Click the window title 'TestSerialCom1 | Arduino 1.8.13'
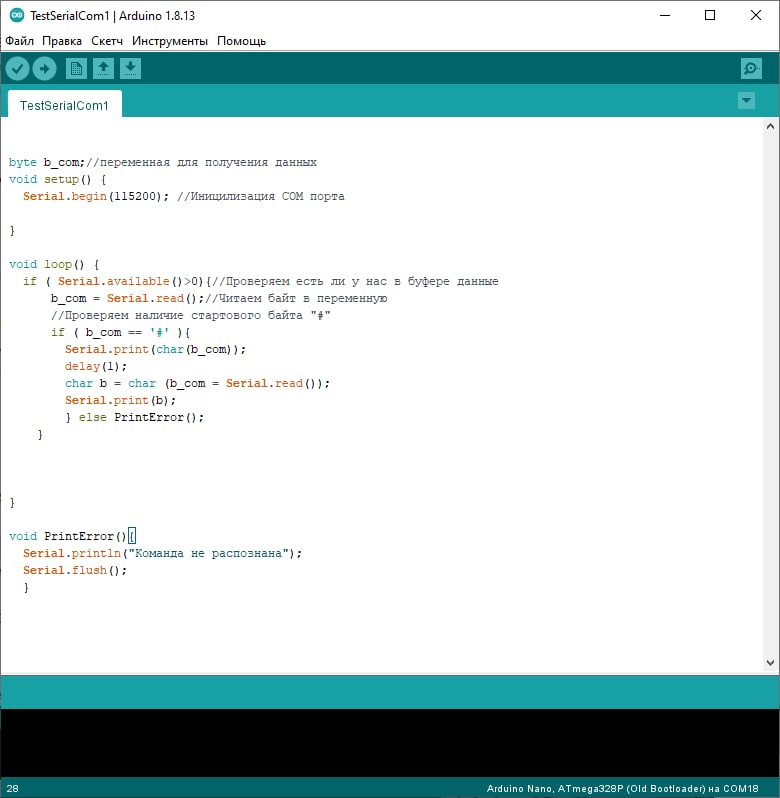Image resolution: width=780 pixels, height=798 pixels. click(112, 16)
